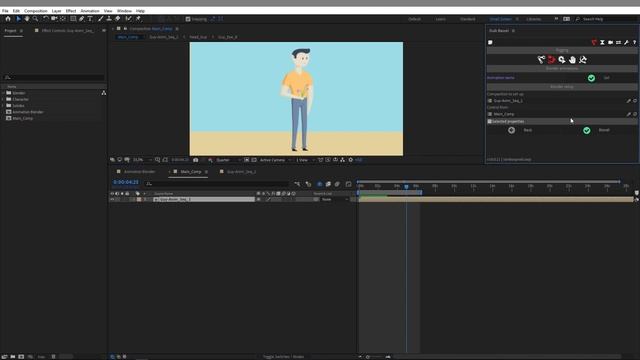Screen dimensions: 640x360
Task: Switch to Animation Blender timeline tab
Action: (x=139, y=172)
